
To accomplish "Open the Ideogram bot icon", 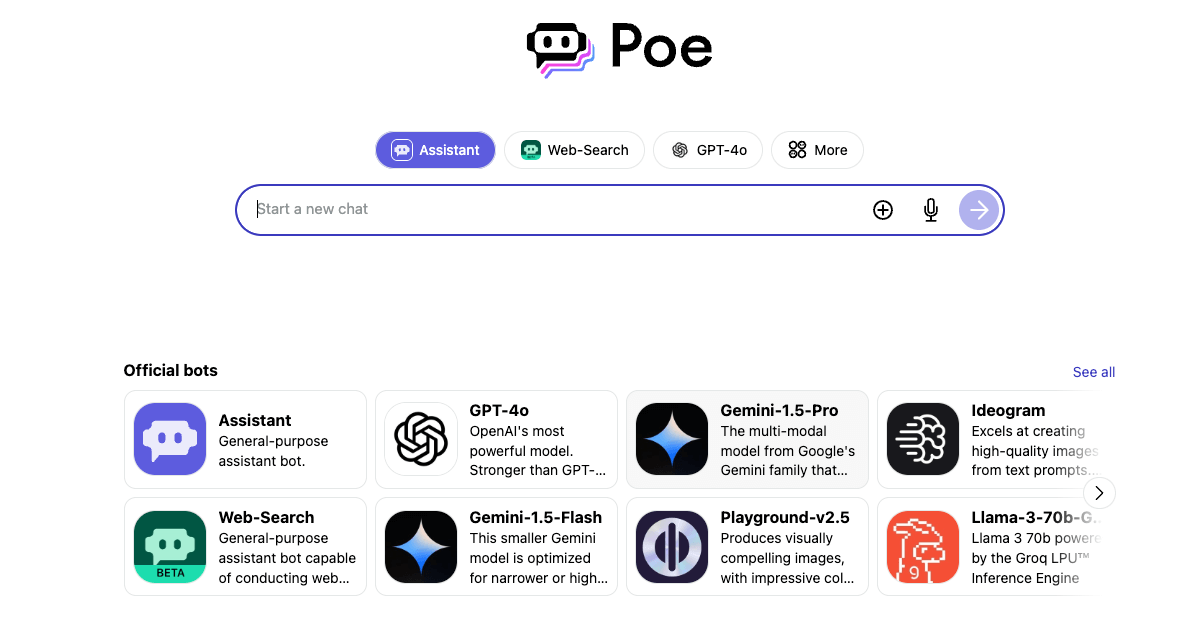I will click(922, 439).
